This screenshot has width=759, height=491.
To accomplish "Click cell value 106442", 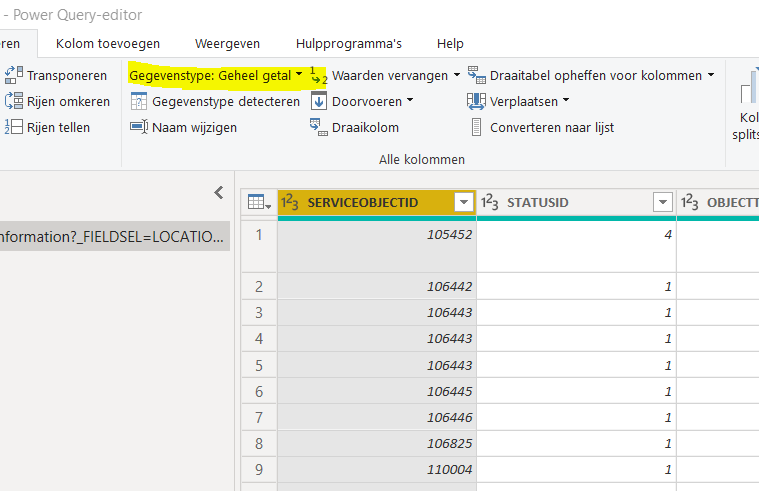I will tap(449, 286).
